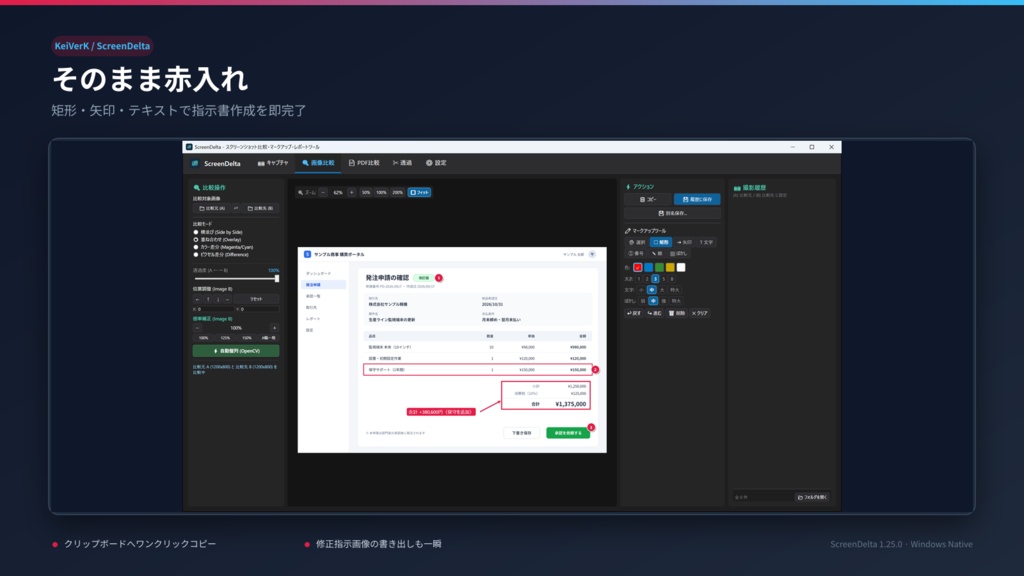Zoom in with toolbar plus button
Image resolution: width=1024 pixels, height=576 pixels.
click(x=351, y=193)
